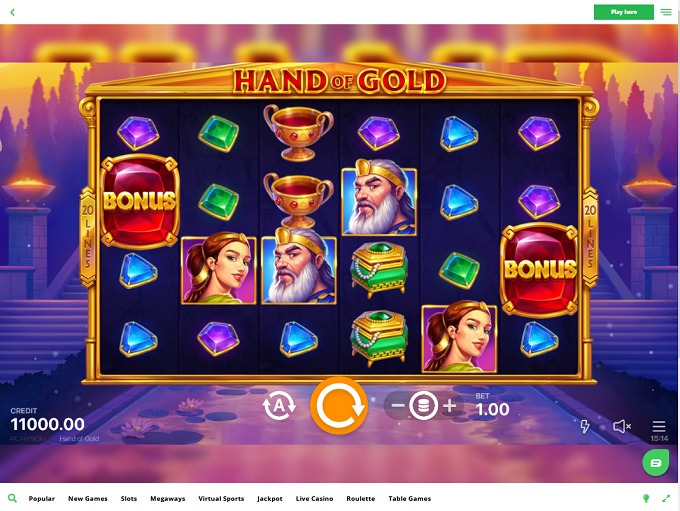The image size is (680, 511).
Task: Click the green Play here button
Action: pyautogui.click(x=624, y=12)
